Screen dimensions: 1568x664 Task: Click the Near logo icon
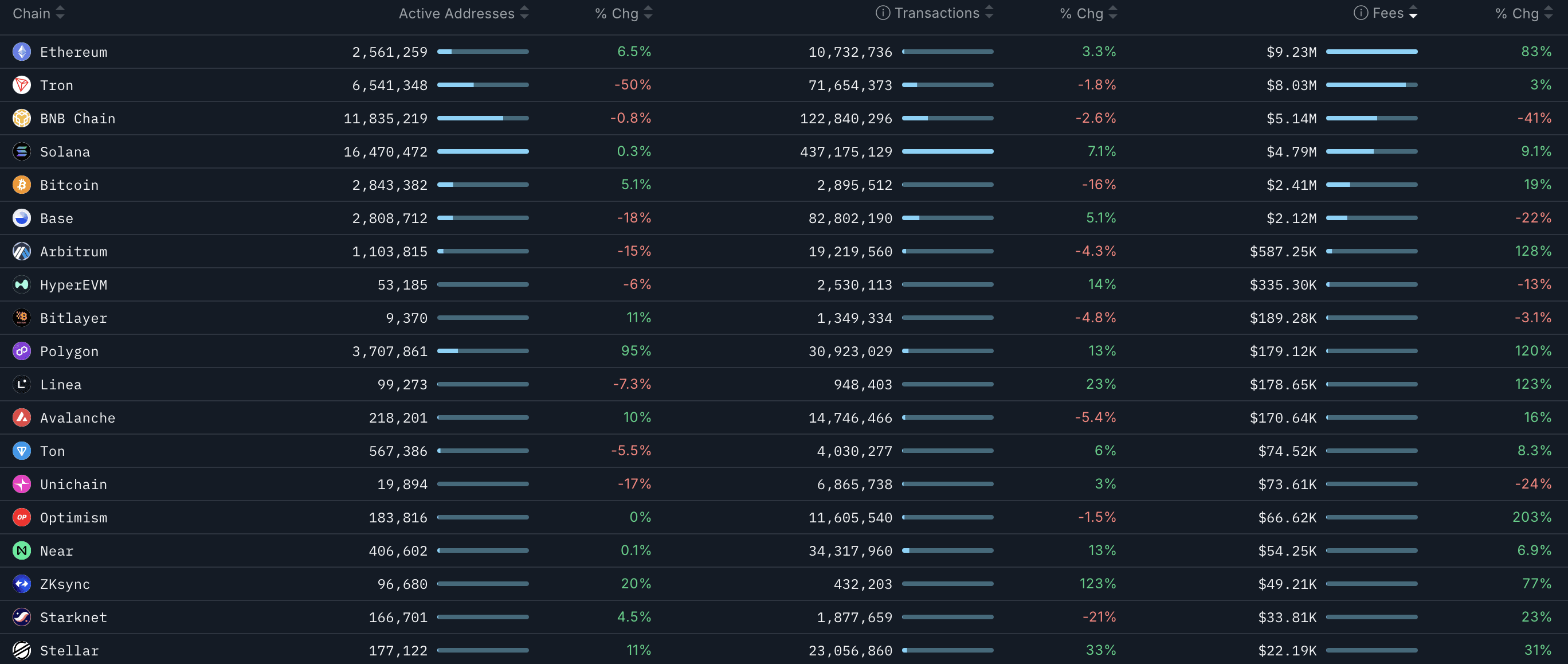[22, 550]
